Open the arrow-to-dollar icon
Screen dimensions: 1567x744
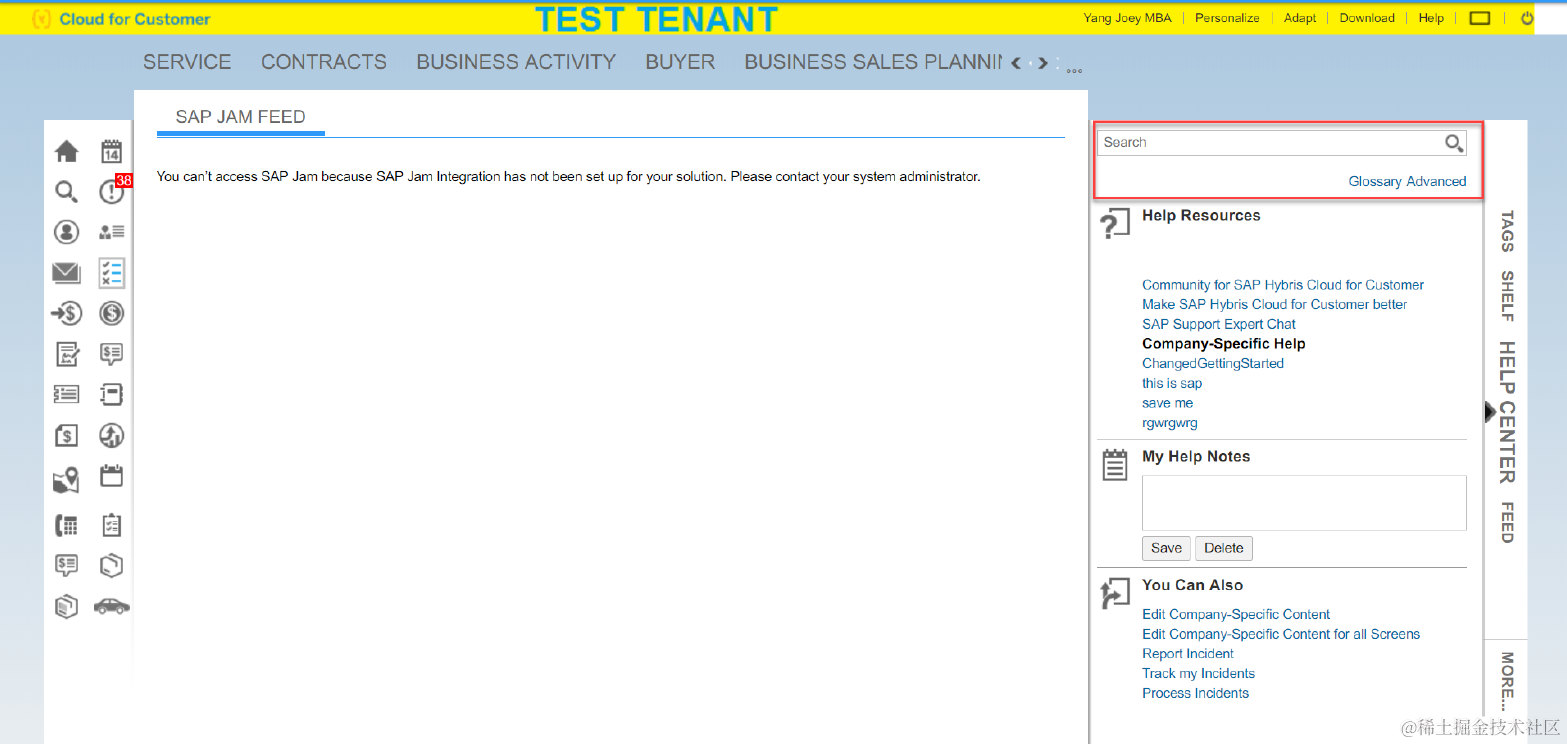click(x=66, y=314)
